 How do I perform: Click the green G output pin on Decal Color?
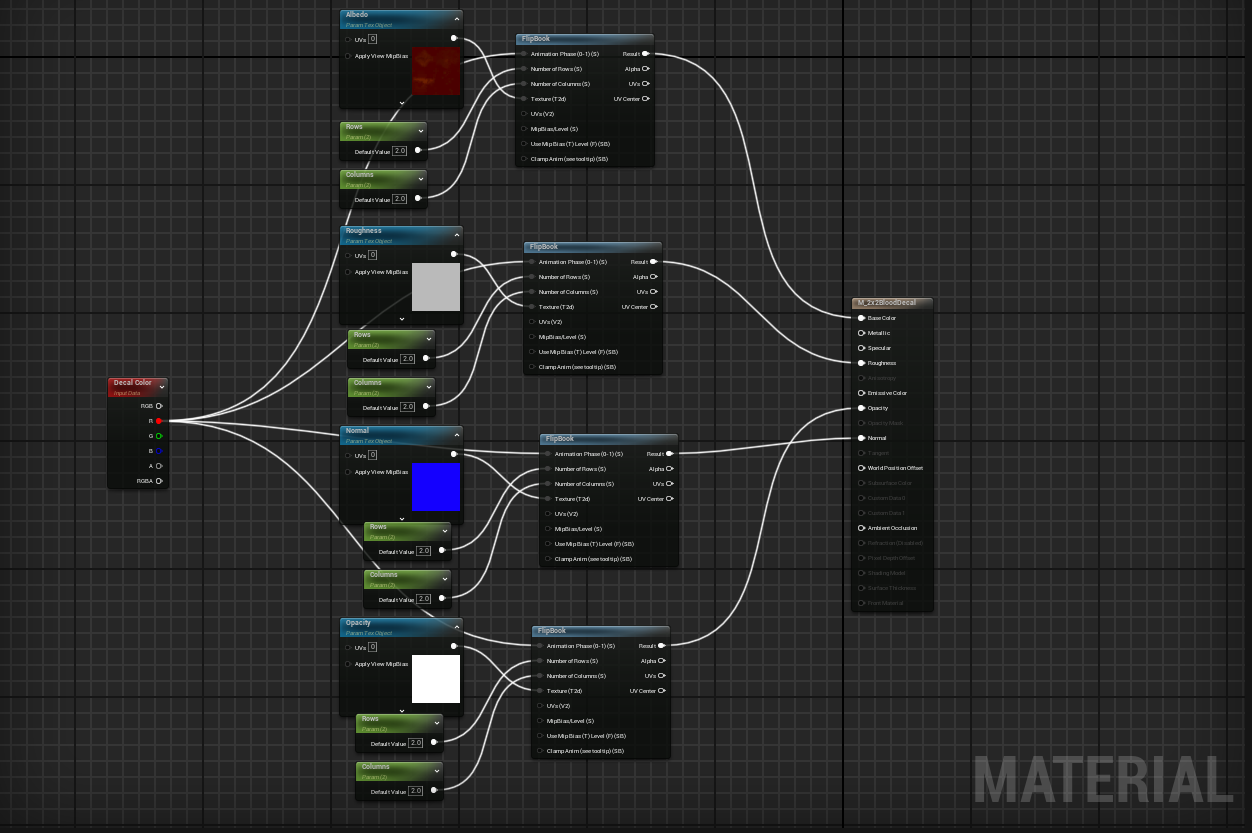(158, 436)
